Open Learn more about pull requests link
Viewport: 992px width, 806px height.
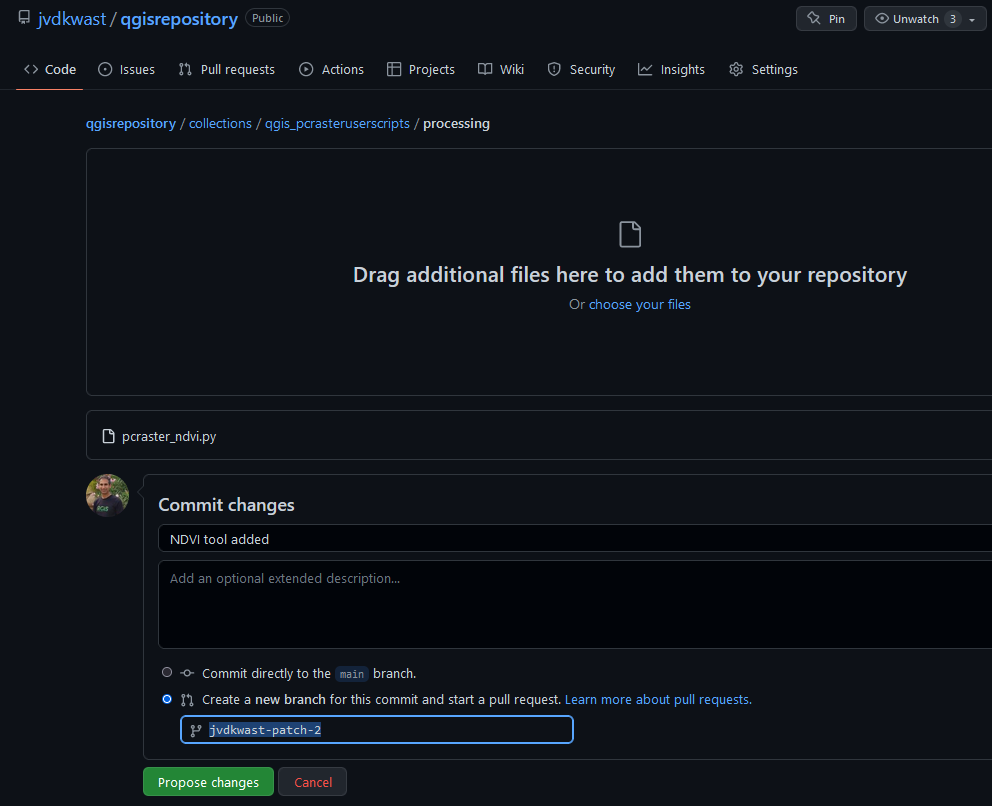658,700
